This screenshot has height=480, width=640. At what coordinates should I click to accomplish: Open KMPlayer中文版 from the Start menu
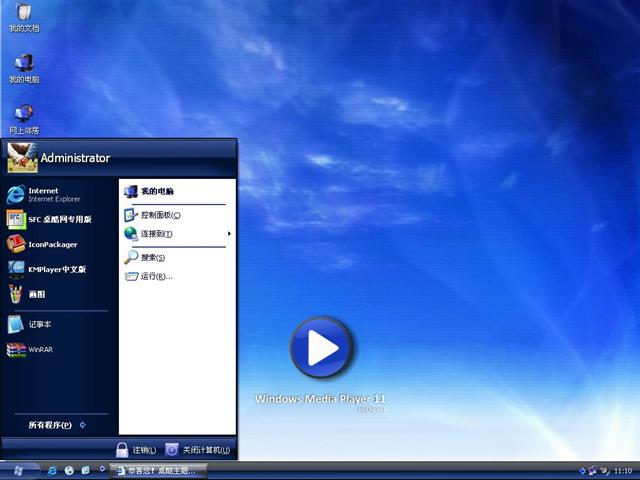[59, 269]
